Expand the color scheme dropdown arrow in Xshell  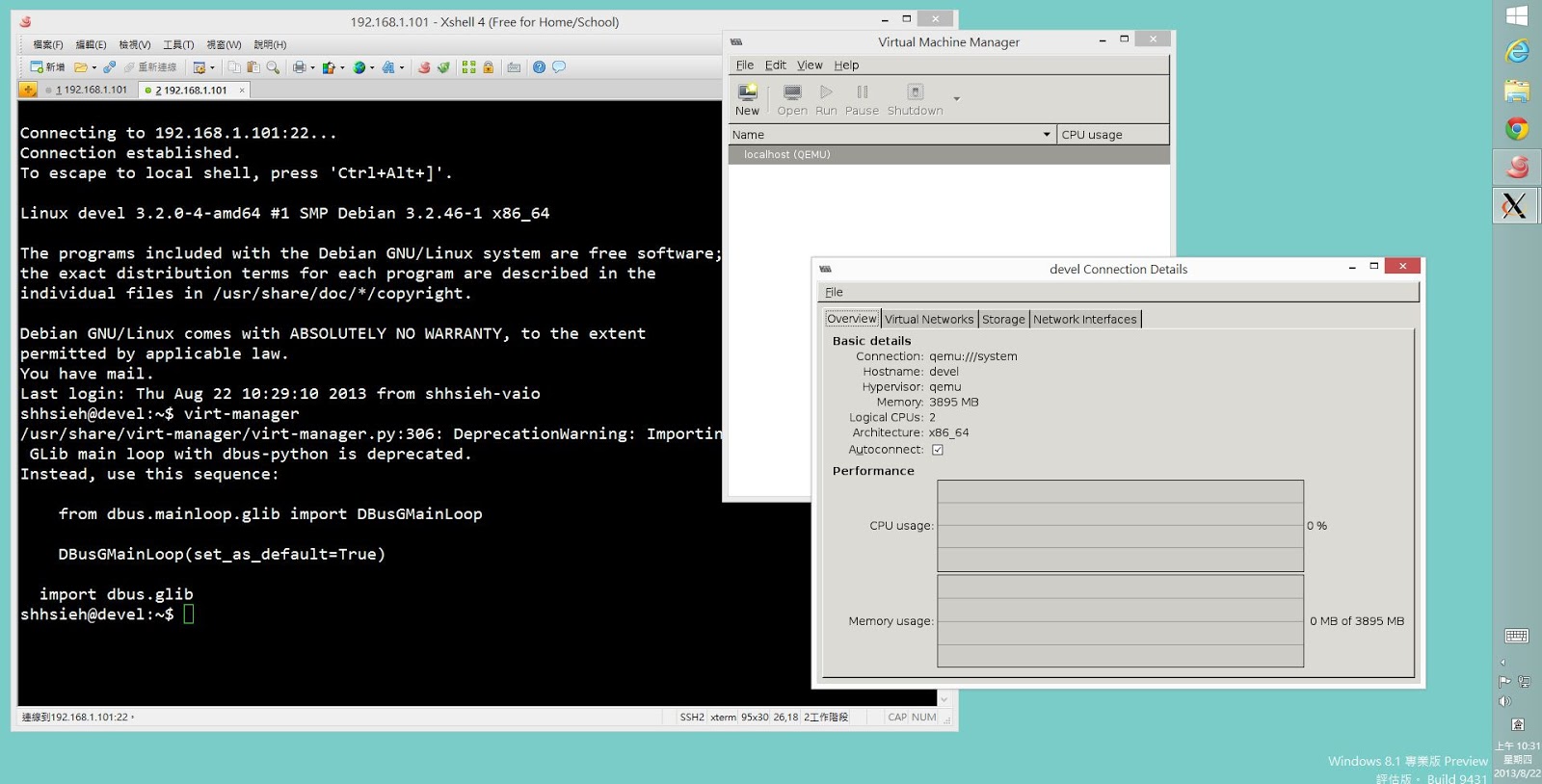tap(342, 68)
